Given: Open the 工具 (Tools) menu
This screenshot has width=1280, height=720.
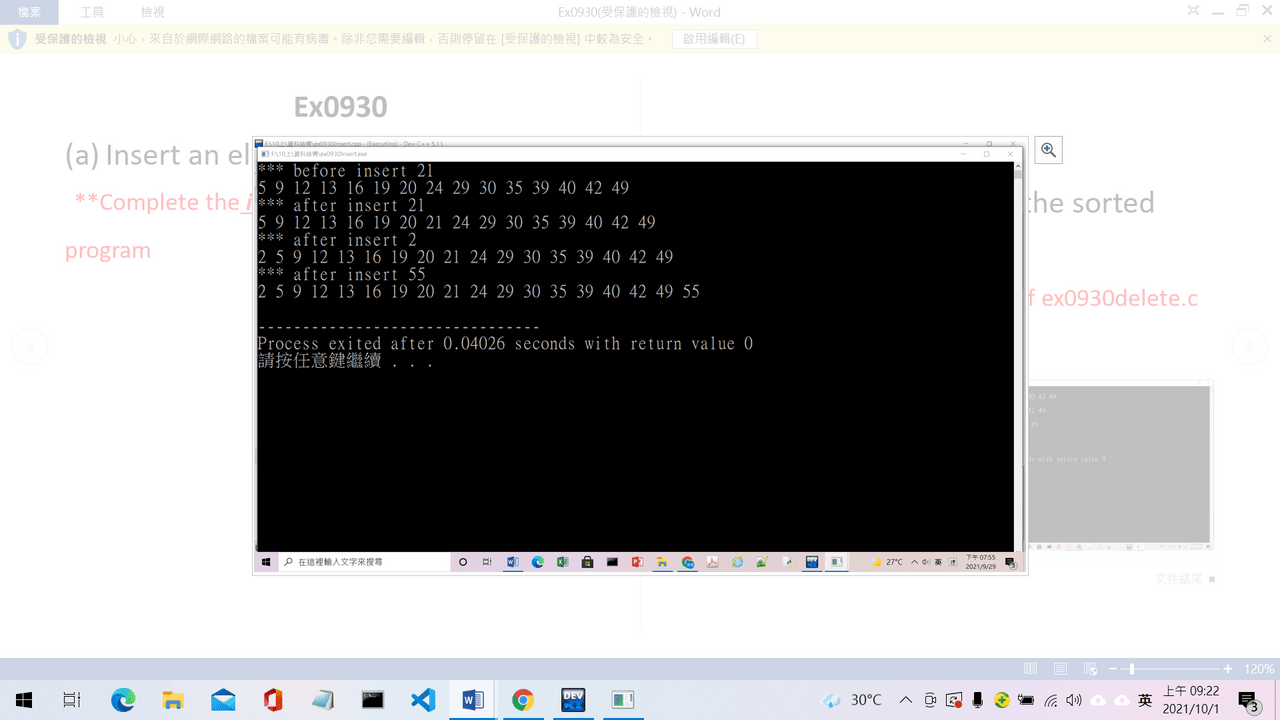Looking at the screenshot, I should click(92, 12).
